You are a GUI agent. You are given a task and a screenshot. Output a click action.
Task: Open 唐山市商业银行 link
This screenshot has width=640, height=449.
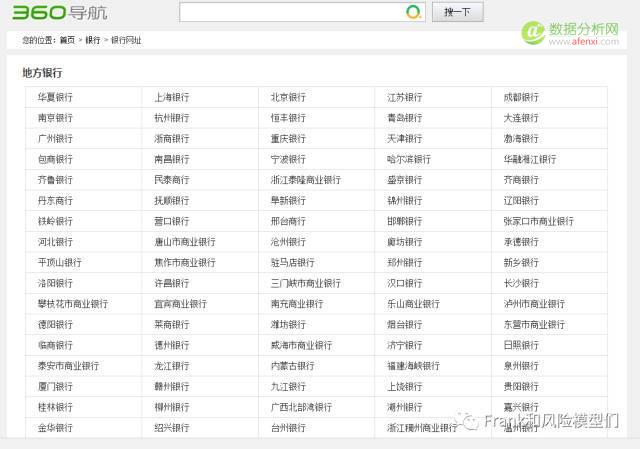click(x=185, y=242)
